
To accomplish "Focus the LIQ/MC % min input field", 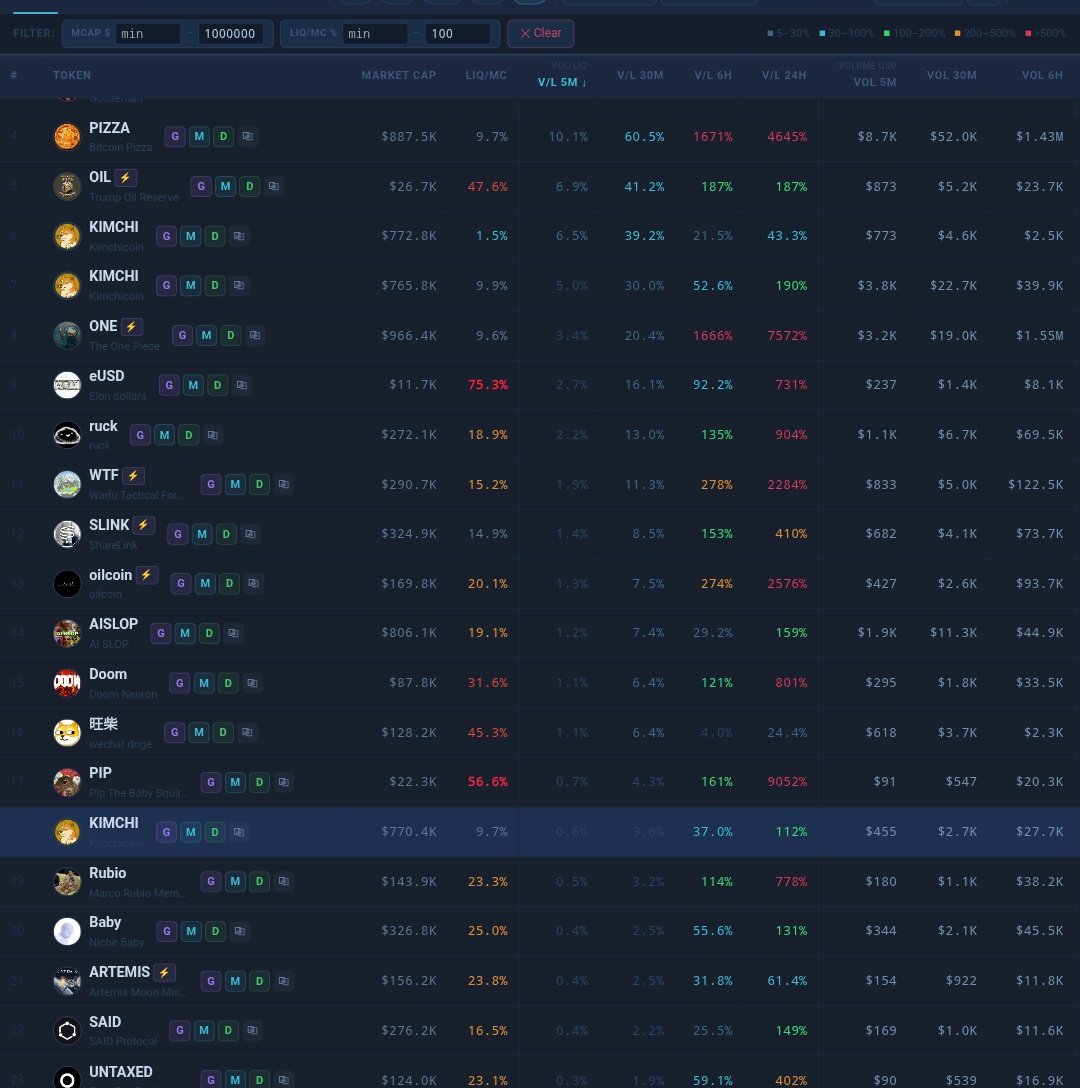I will (375, 33).
